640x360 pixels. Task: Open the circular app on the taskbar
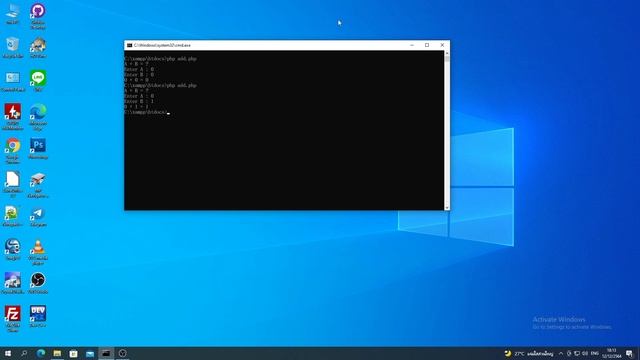(x=122, y=353)
